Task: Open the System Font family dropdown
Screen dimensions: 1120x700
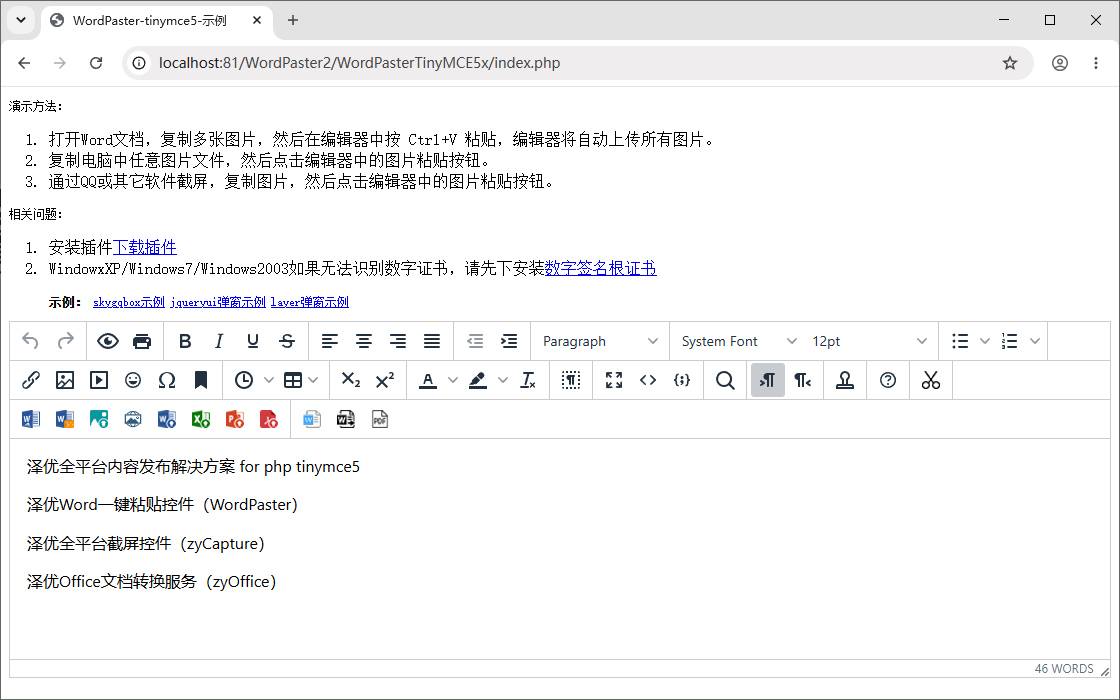Action: [739, 341]
